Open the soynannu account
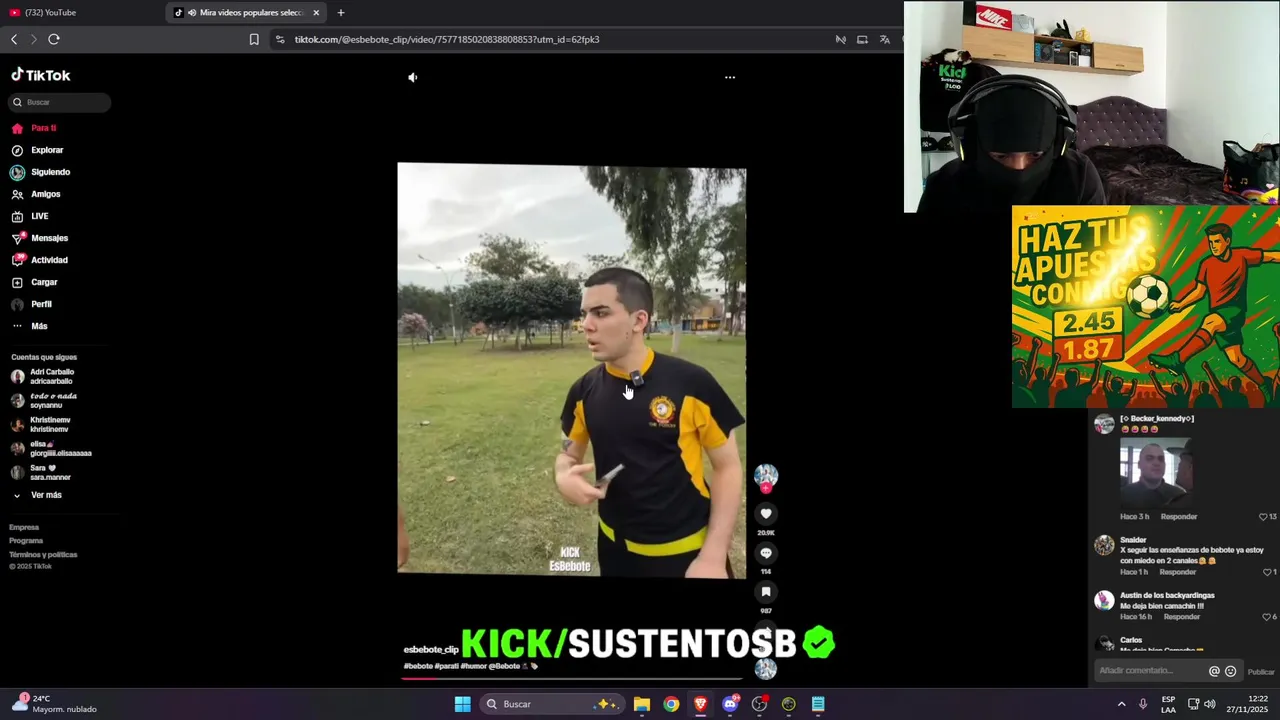The width and height of the screenshot is (1280, 720). point(44,400)
